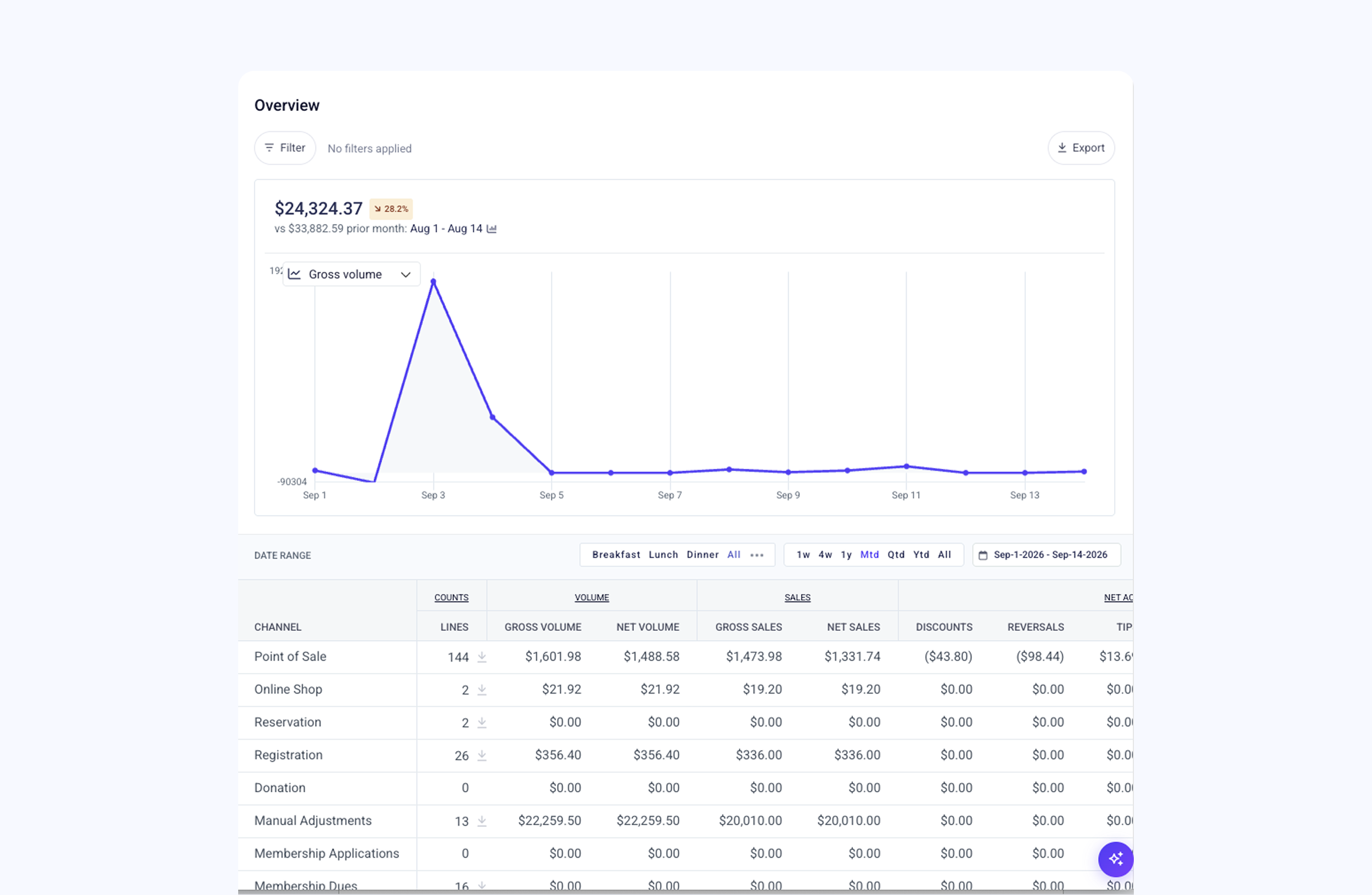This screenshot has width=1372, height=895.
Task: Click the REVERSALS column header
Action: pyautogui.click(x=1036, y=627)
